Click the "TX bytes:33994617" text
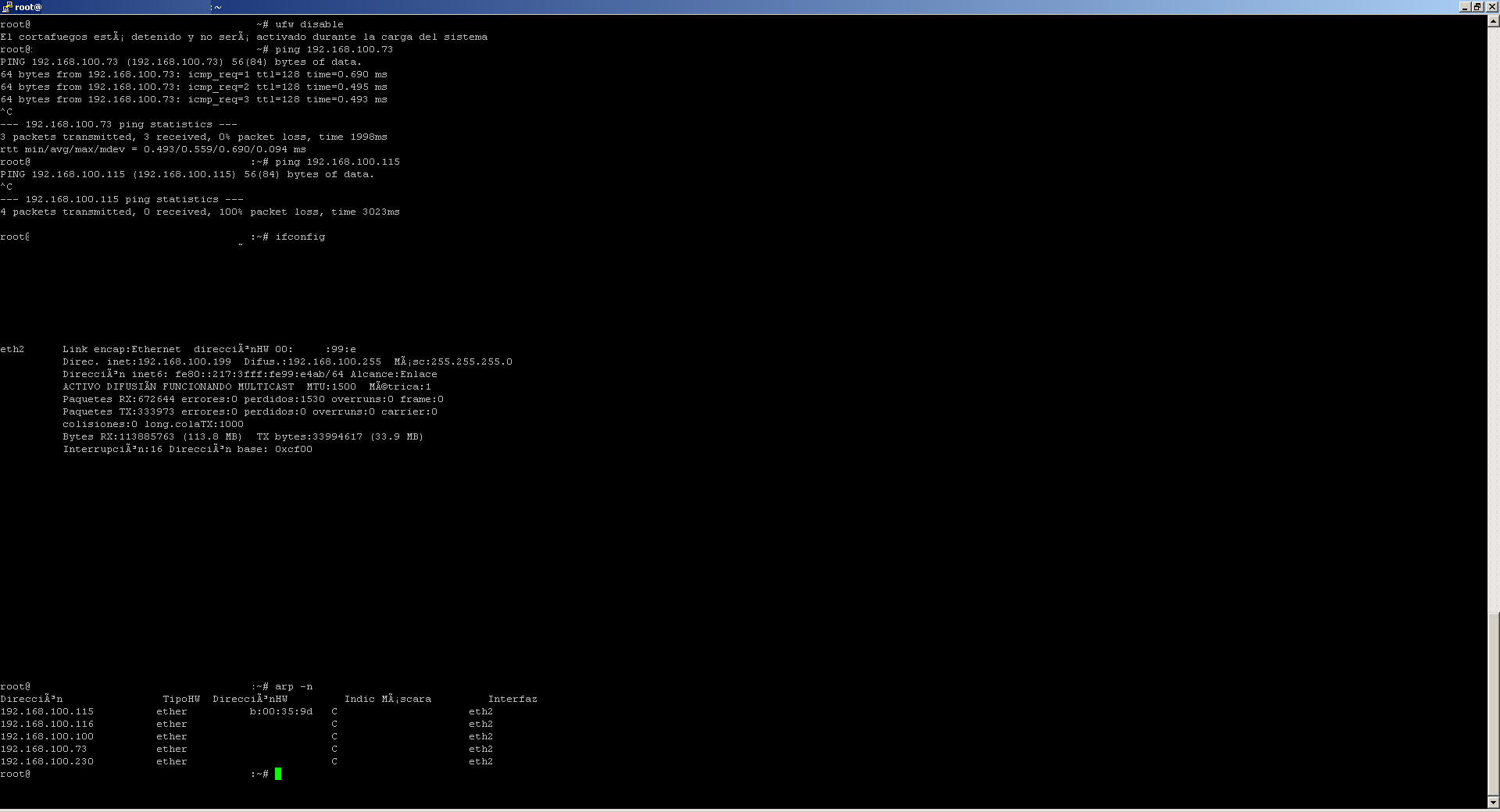The width and height of the screenshot is (1500, 812). coord(309,436)
